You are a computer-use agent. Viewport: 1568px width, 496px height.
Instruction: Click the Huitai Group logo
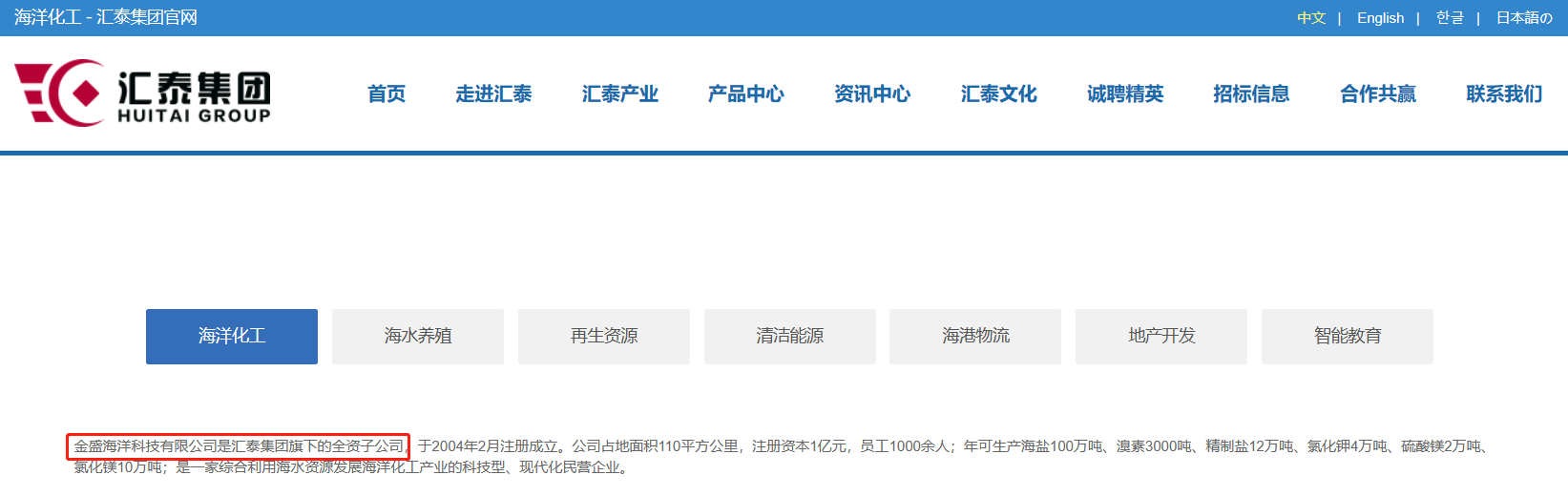click(143, 93)
